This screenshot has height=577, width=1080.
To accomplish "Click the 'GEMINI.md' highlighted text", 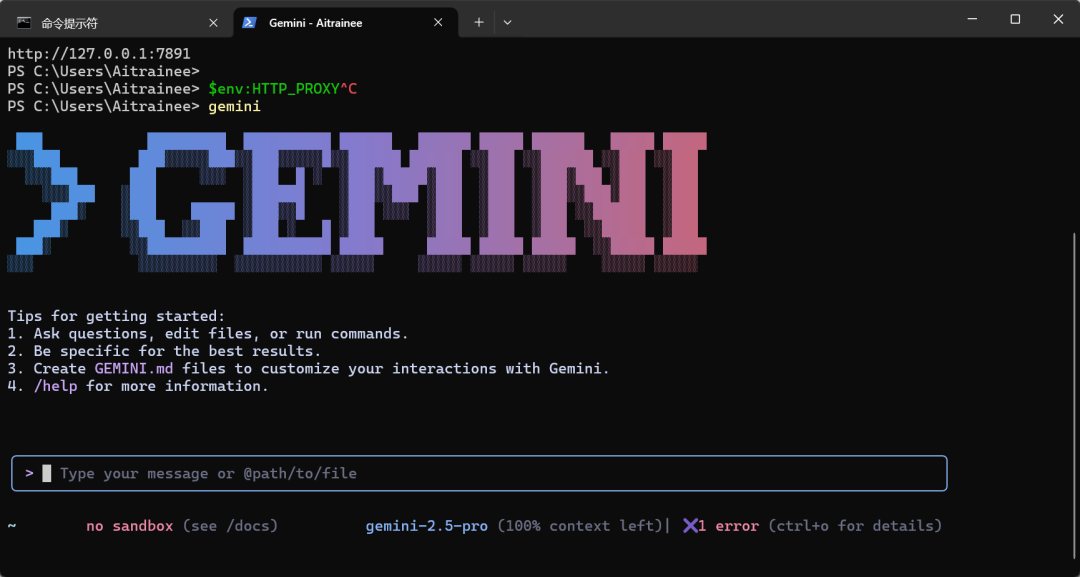I will tap(134, 369).
